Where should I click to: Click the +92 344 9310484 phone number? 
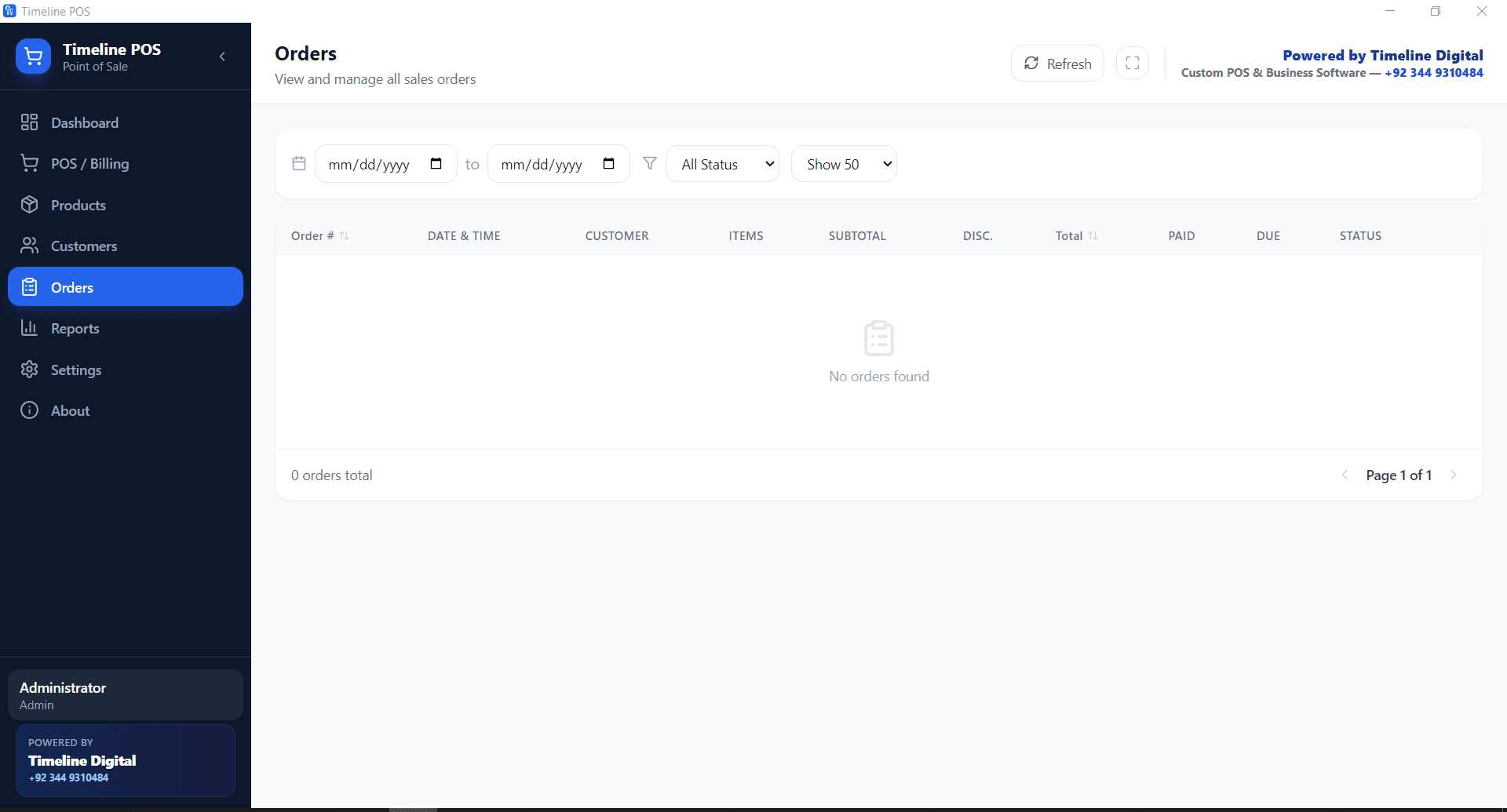[x=1434, y=72]
